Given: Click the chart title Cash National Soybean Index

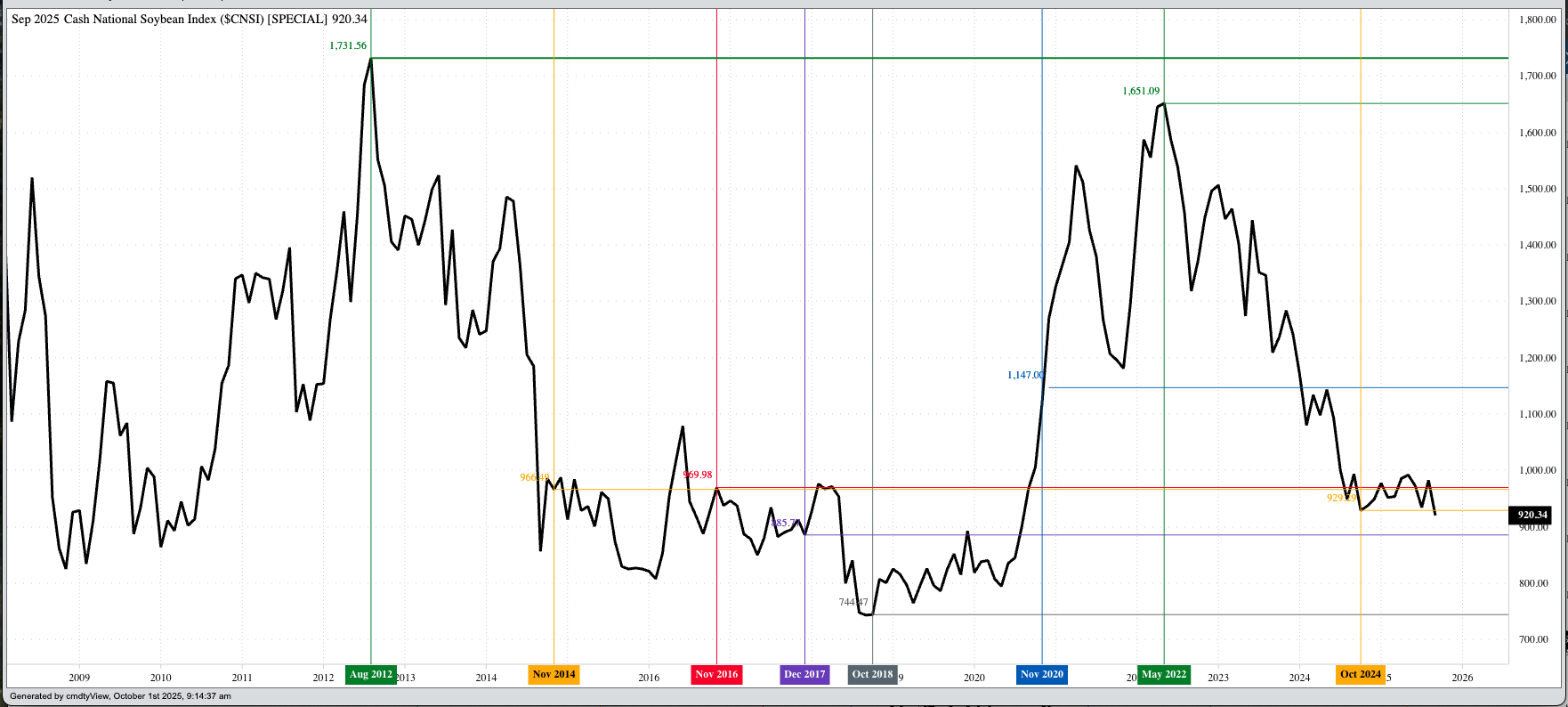Looking at the screenshot, I should coord(189,19).
